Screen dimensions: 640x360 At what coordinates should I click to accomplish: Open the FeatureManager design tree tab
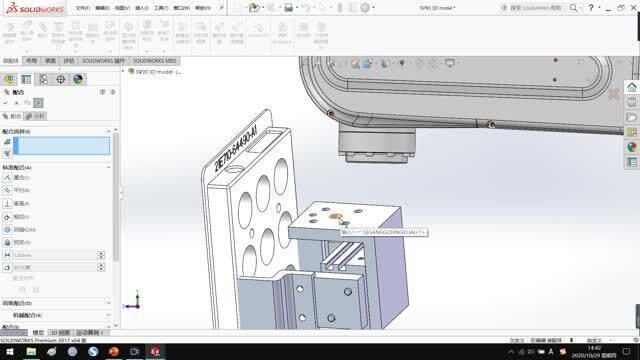click(x=9, y=79)
